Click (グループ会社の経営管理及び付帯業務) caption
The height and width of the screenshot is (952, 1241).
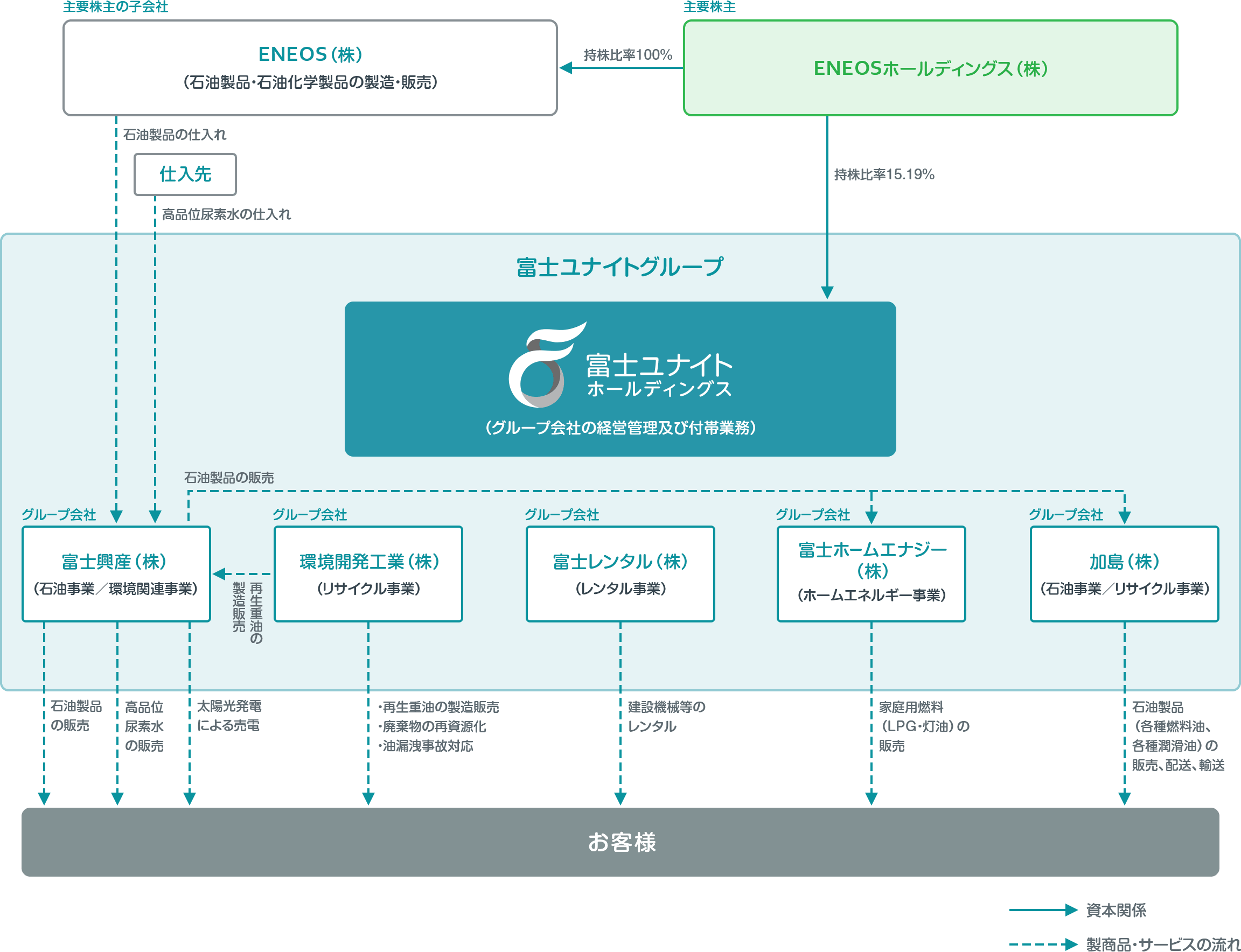click(x=620, y=427)
